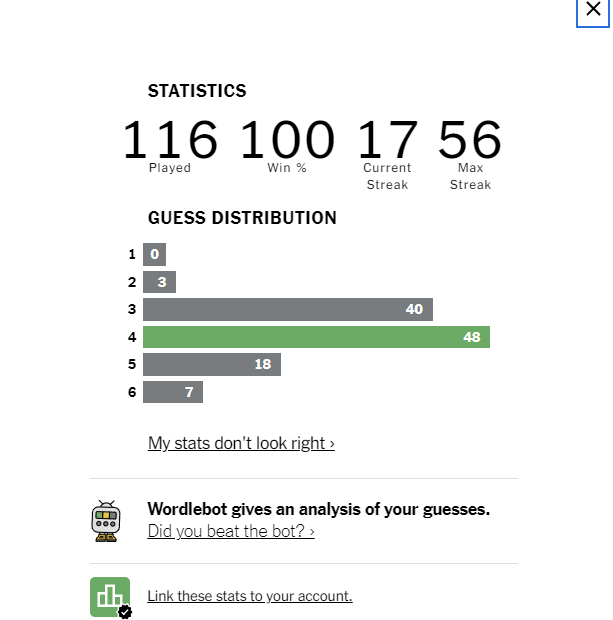Open the 'My stats don't look right' link
Screen dimensions: 613x620
pos(241,443)
